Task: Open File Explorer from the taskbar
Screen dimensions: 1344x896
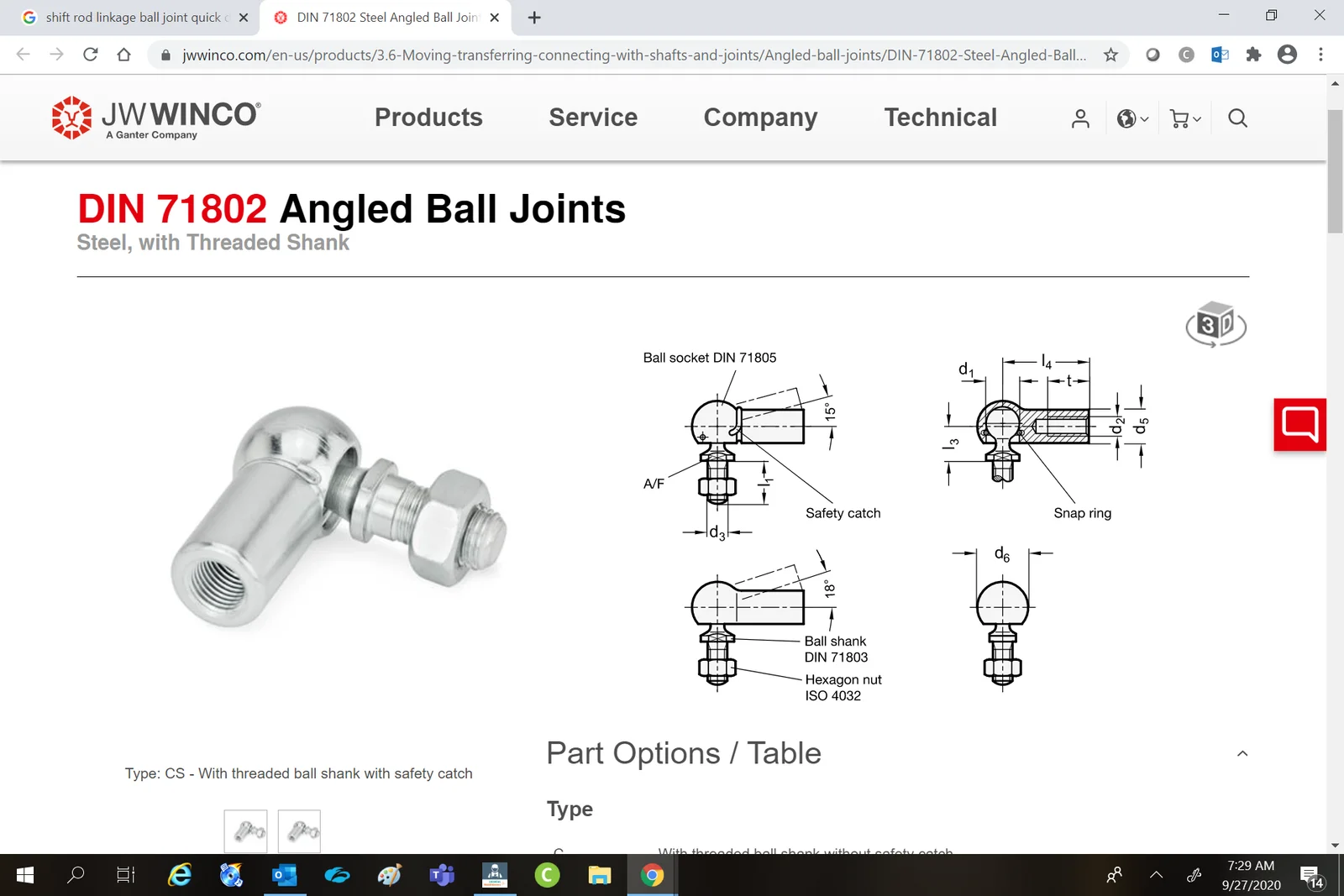Action: pos(599,876)
